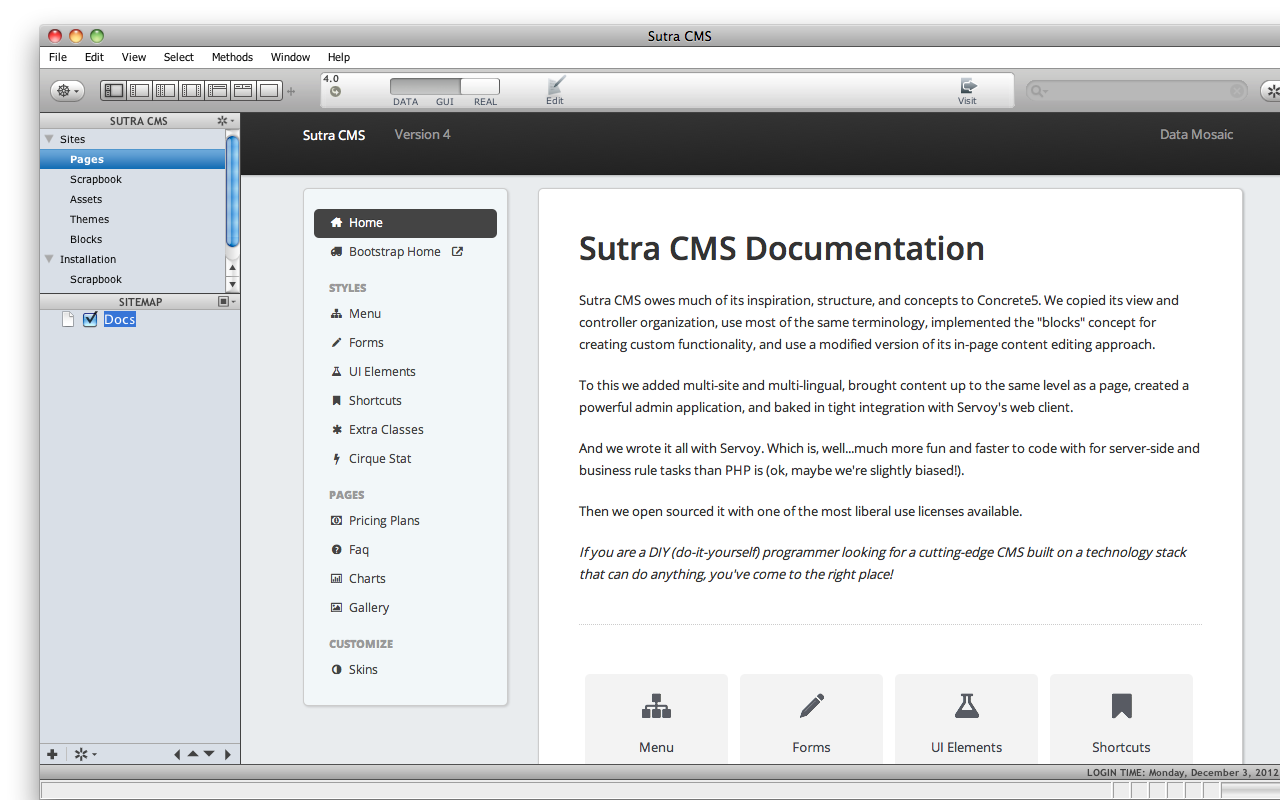Open the sitemap actions gear dropdown at bottom
This screenshot has height=800, width=1280.
coord(85,754)
